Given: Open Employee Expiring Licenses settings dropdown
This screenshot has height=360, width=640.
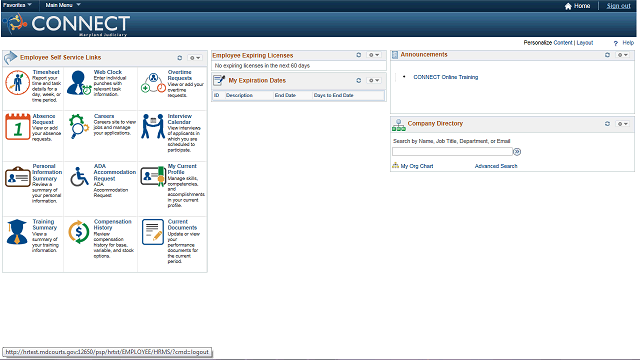Looking at the screenshot, I should (374, 55).
